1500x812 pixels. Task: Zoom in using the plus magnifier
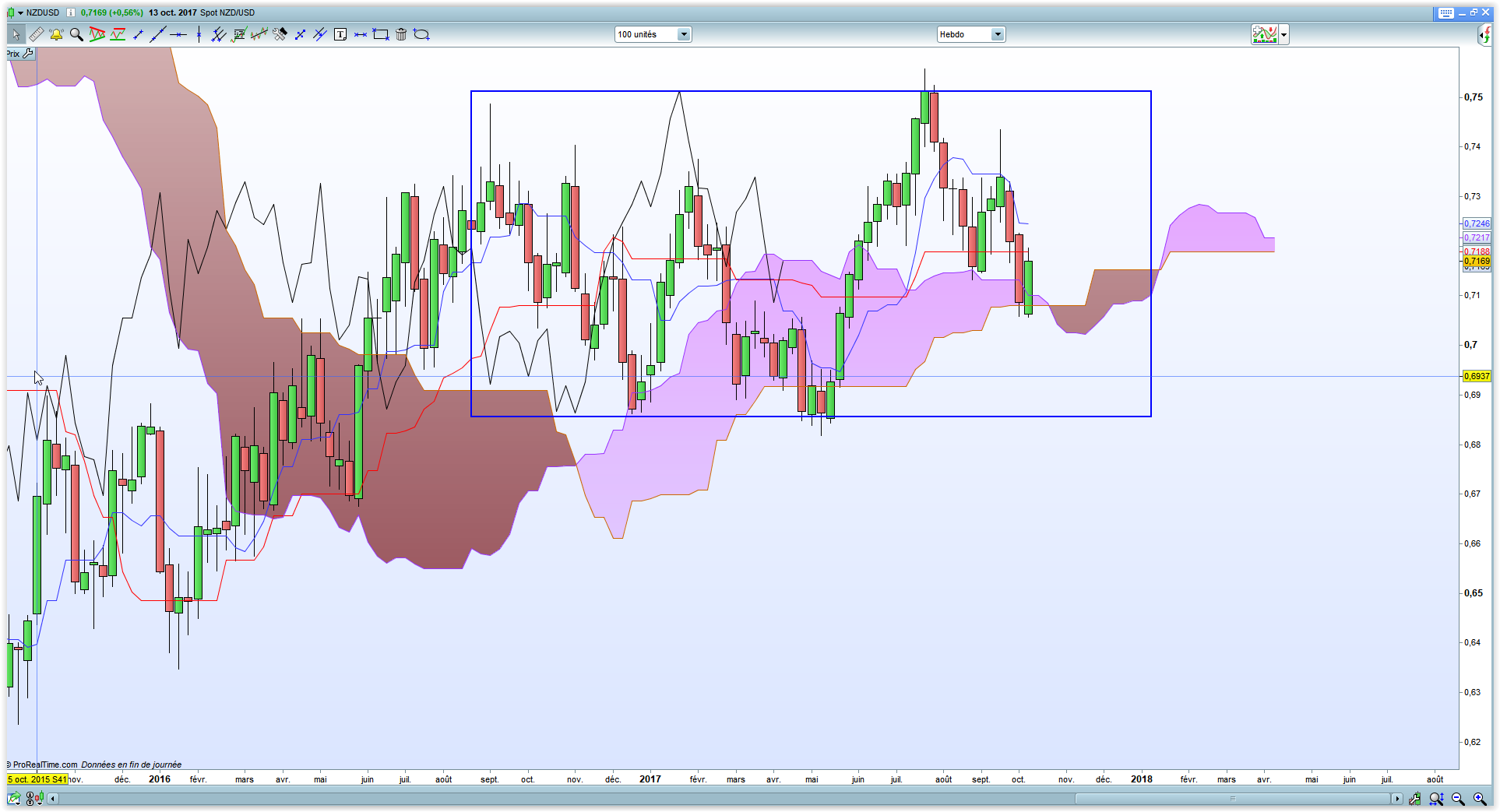pos(1481,799)
